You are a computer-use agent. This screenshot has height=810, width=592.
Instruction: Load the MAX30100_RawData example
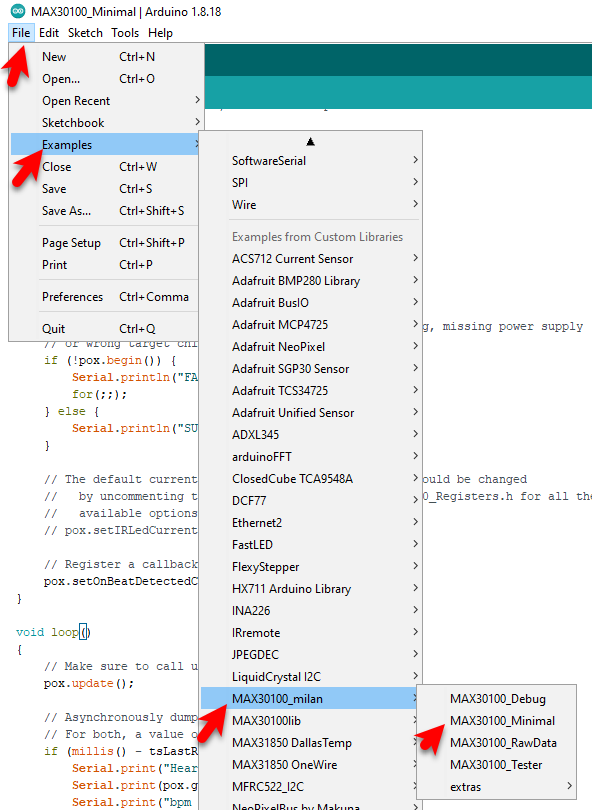tap(496, 743)
